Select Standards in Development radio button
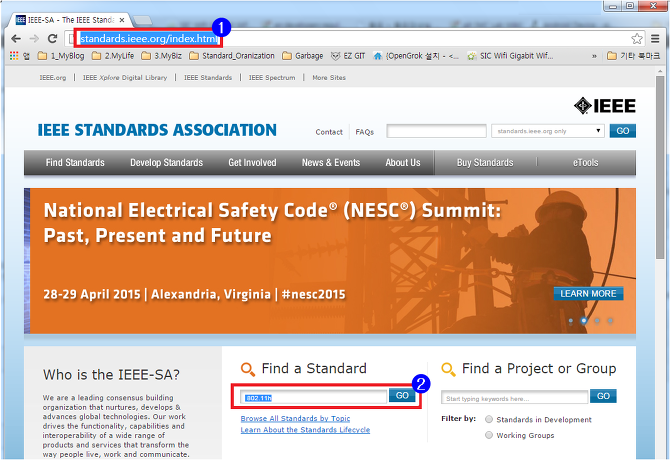The image size is (670, 460). [x=489, y=419]
